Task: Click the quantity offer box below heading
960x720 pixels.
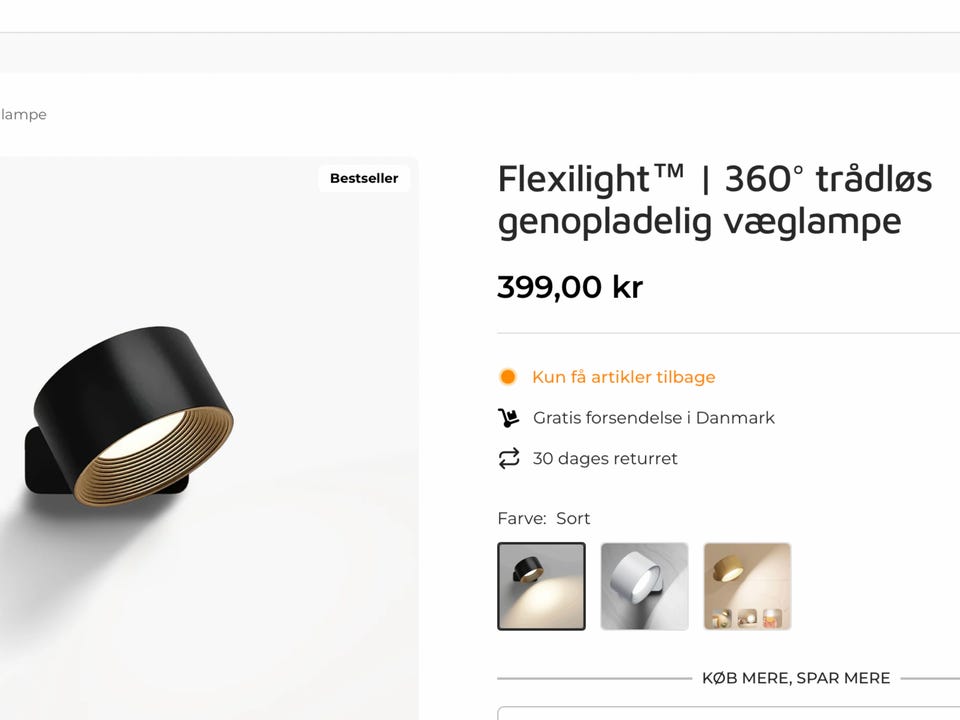Action: tap(729, 713)
